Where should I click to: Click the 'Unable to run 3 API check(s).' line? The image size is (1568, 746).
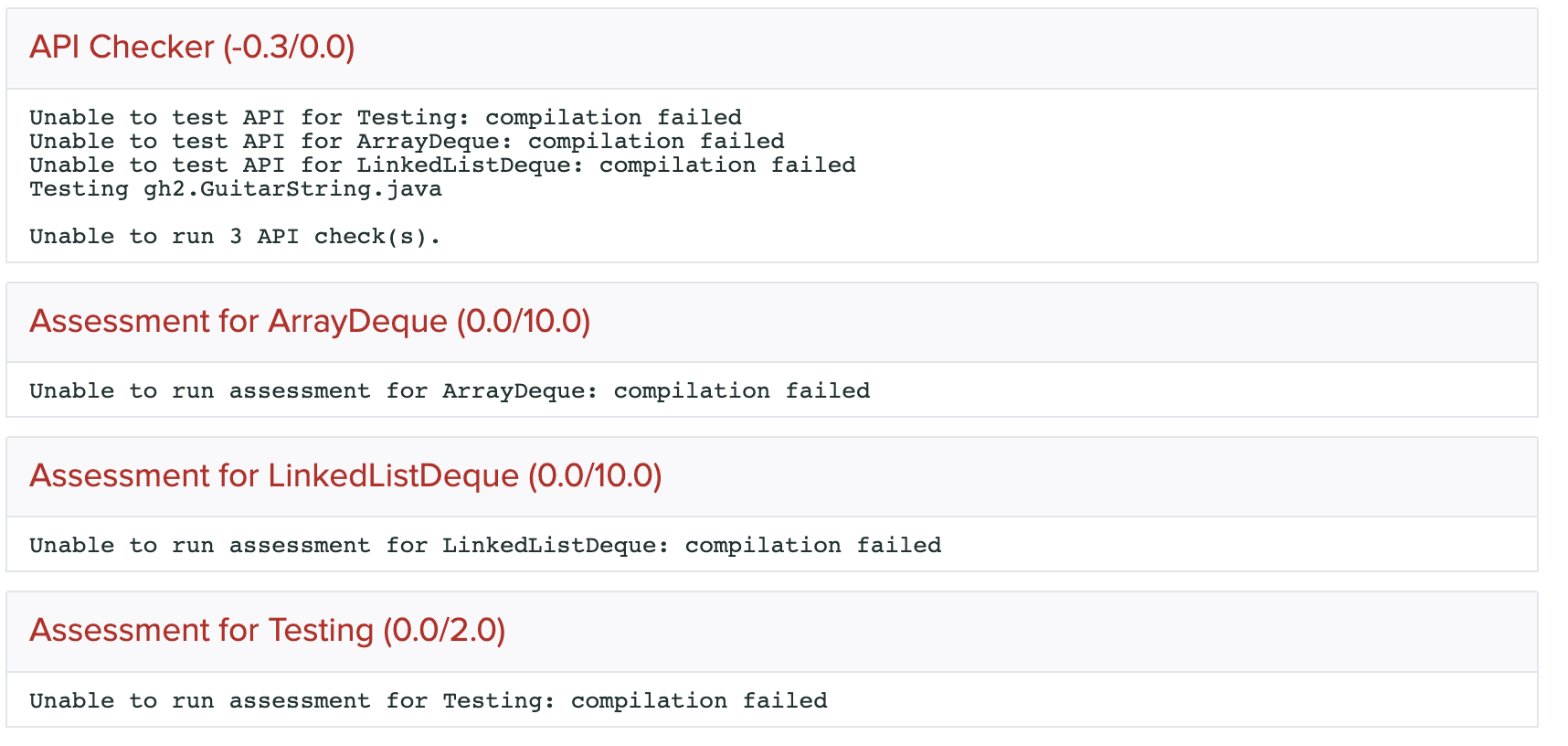[x=235, y=236]
